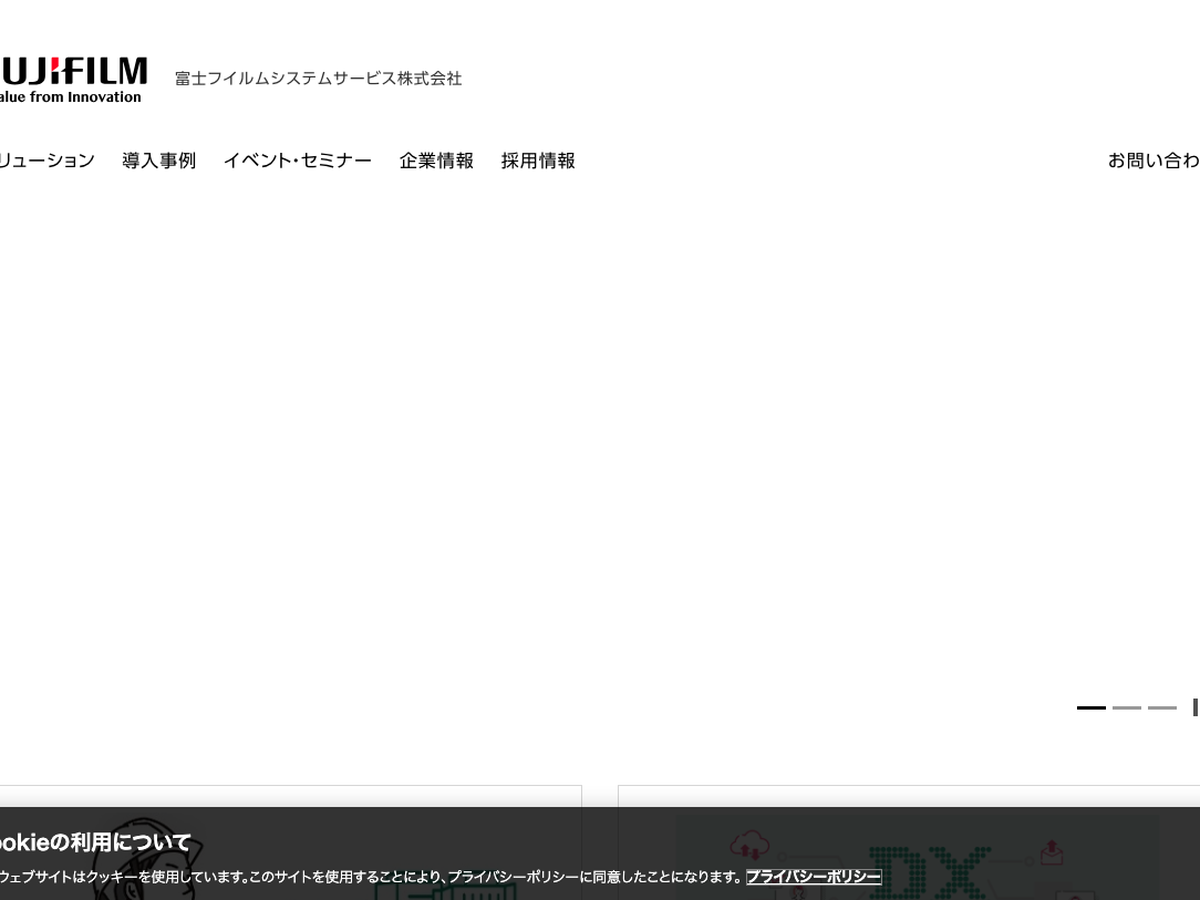Image resolution: width=1200 pixels, height=900 pixels.
Task: Jump to the third carousel slide
Action: (1162, 708)
